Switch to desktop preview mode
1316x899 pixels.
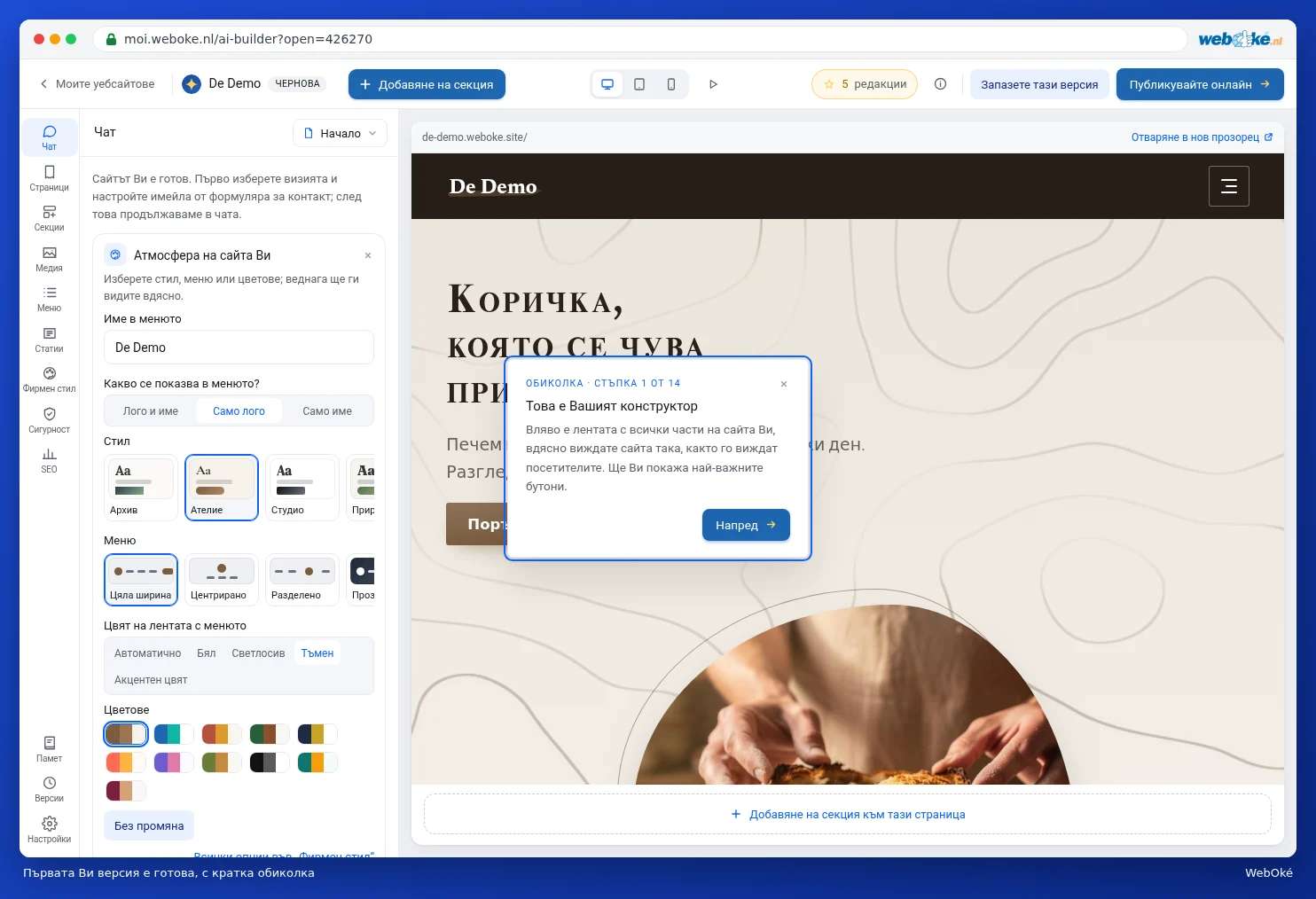[607, 84]
